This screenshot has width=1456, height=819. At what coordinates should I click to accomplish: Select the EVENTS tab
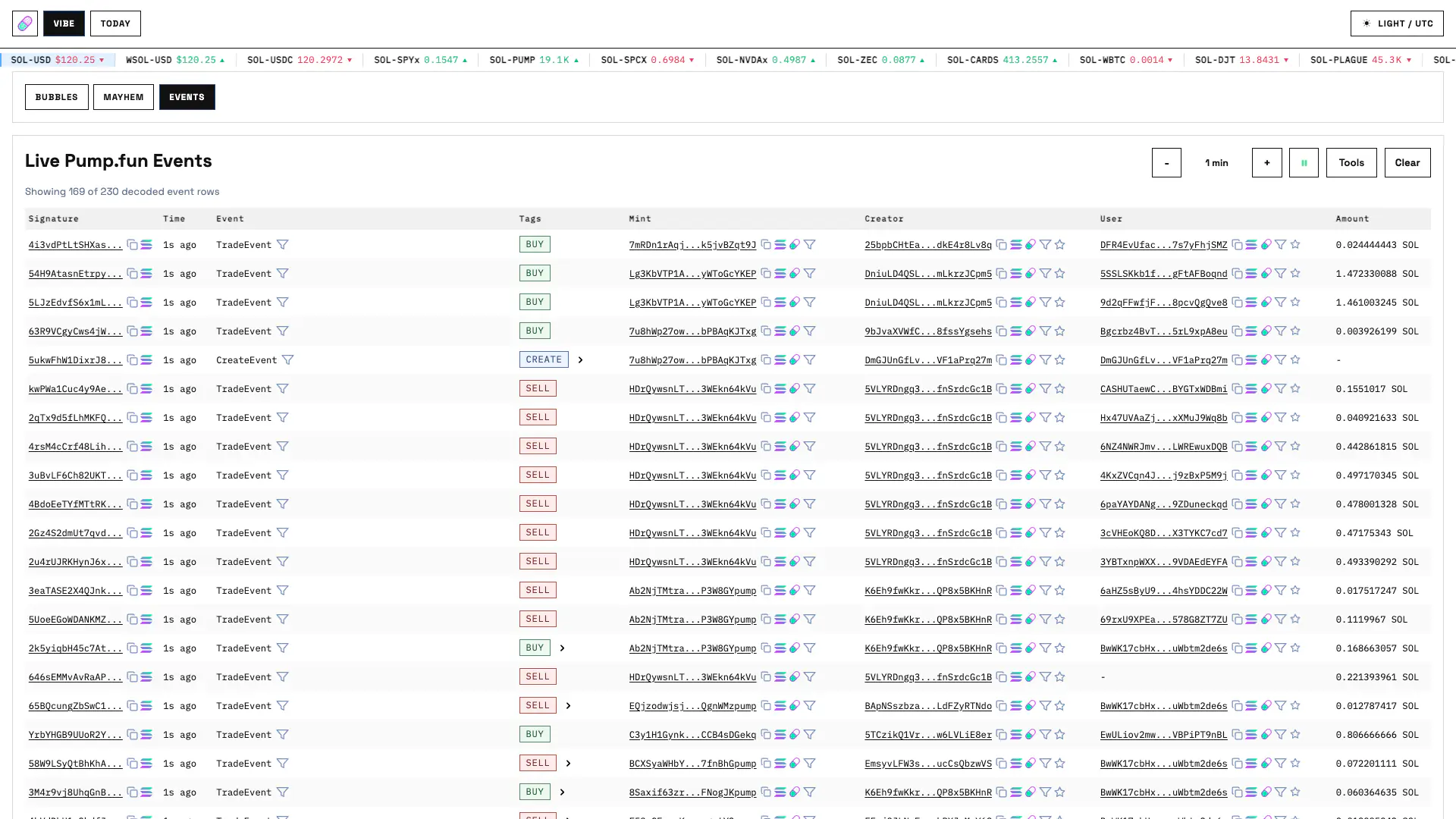tap(187, 97)
